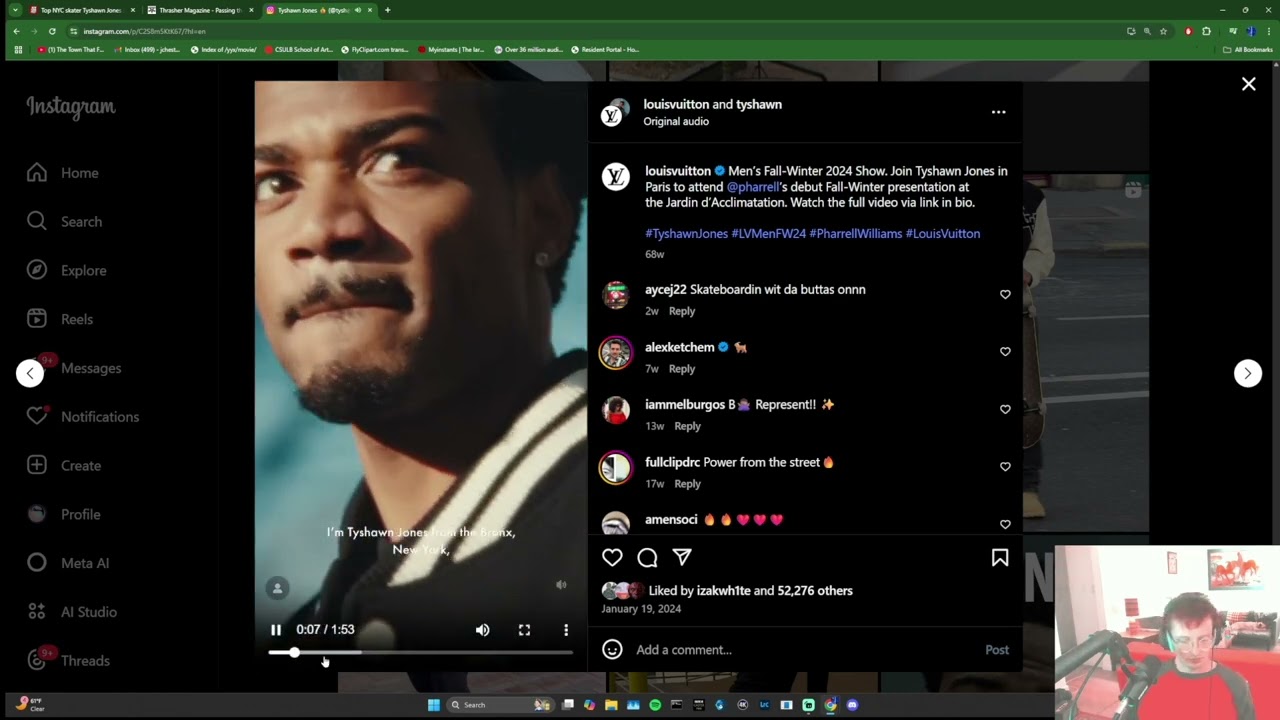Click the instagram.com address bar
This screenshot has height=720, width=1280.
coord(600,31)
